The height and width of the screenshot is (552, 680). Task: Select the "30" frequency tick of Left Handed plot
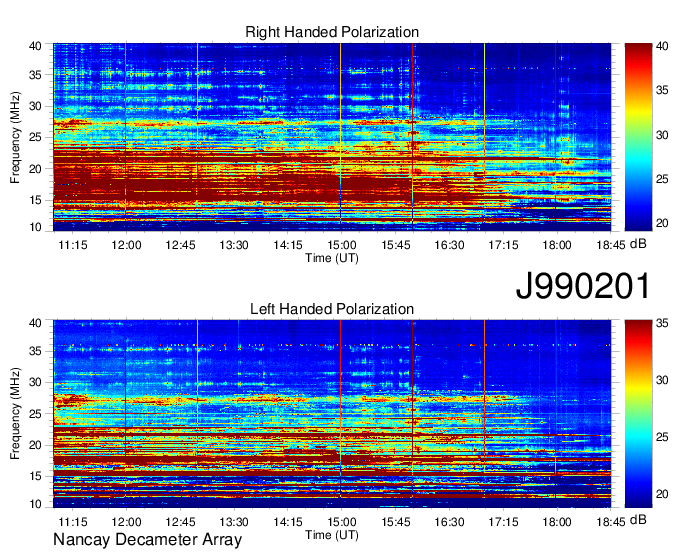[35, 383]
